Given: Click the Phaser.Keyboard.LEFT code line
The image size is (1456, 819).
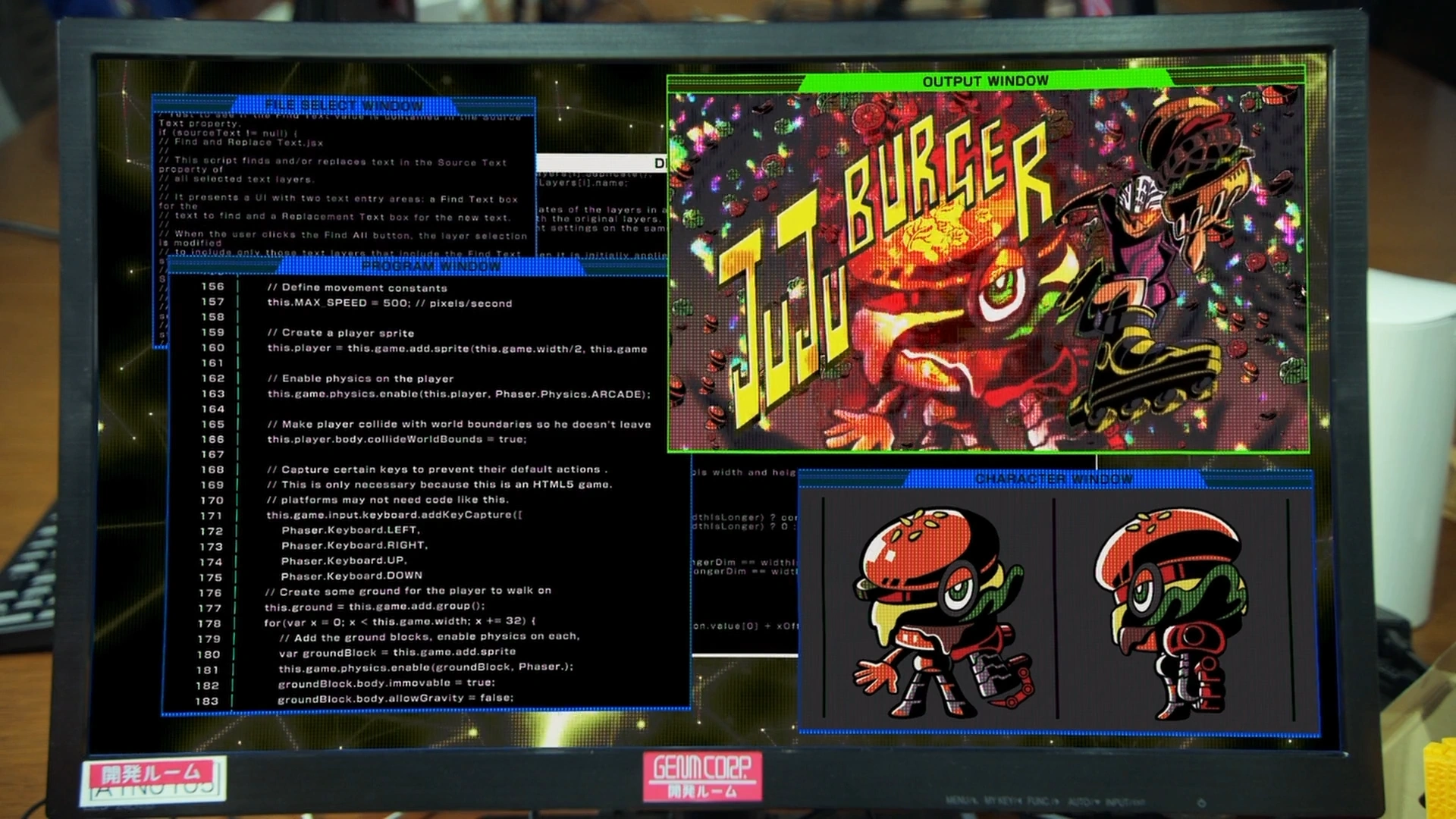Looking at the screenshot, I should point(350,530).
